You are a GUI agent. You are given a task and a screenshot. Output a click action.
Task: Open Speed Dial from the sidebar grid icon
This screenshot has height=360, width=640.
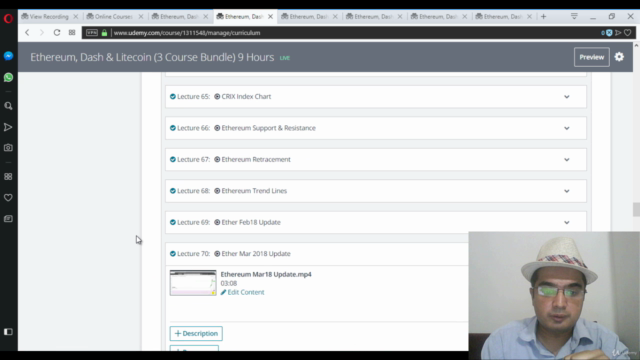pos(8,176)
